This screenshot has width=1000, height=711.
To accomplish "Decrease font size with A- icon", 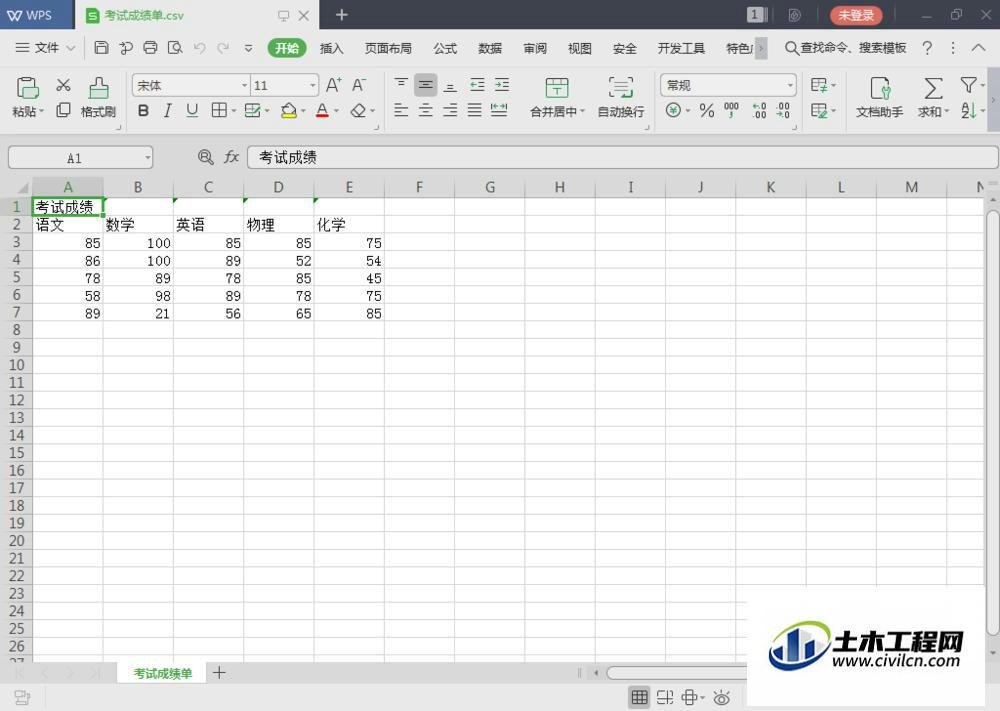I will 359,85.
